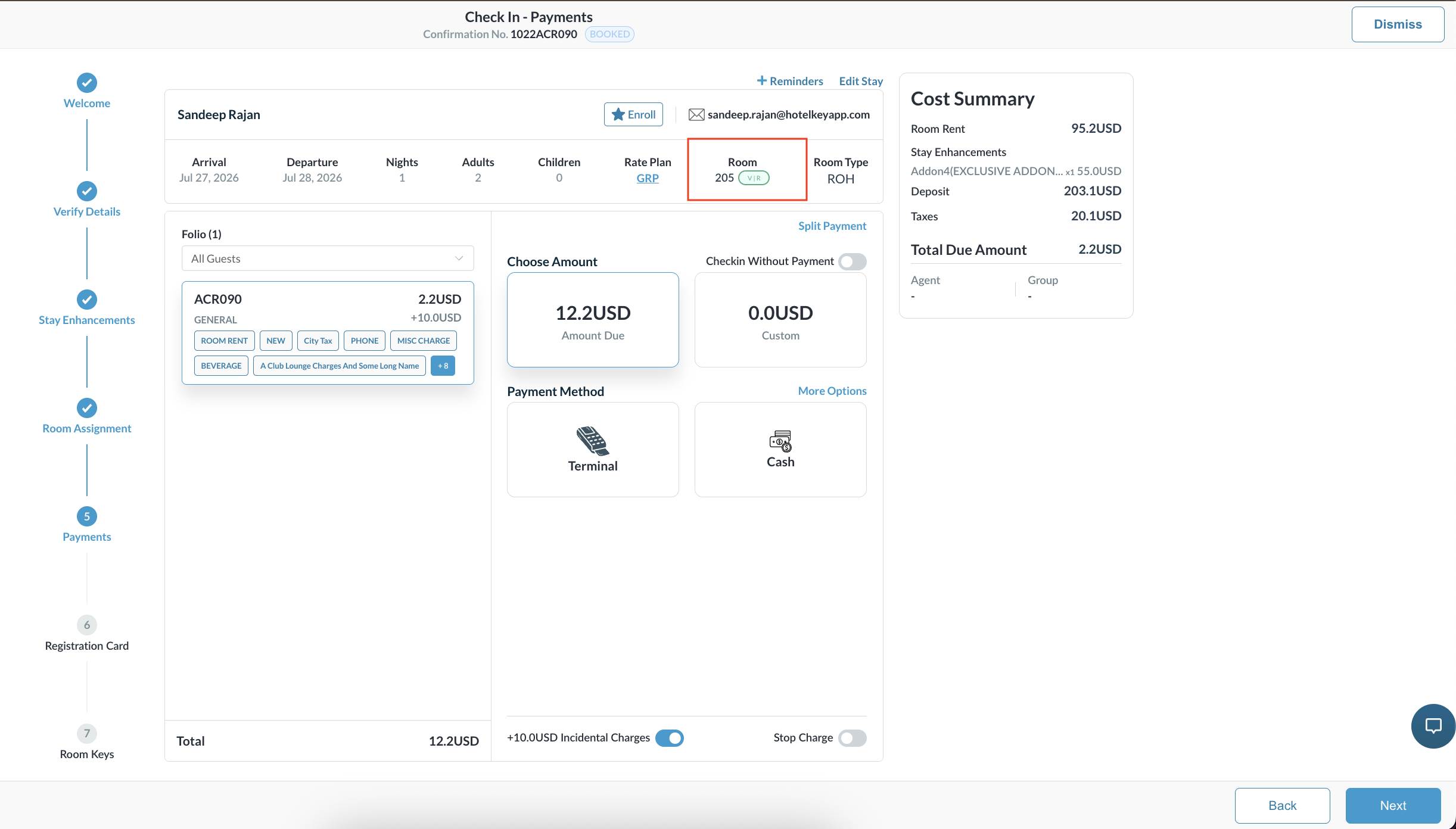Click the City Tax charge tag
Viewport: 1456px width, 829px height.
point(318,341)
